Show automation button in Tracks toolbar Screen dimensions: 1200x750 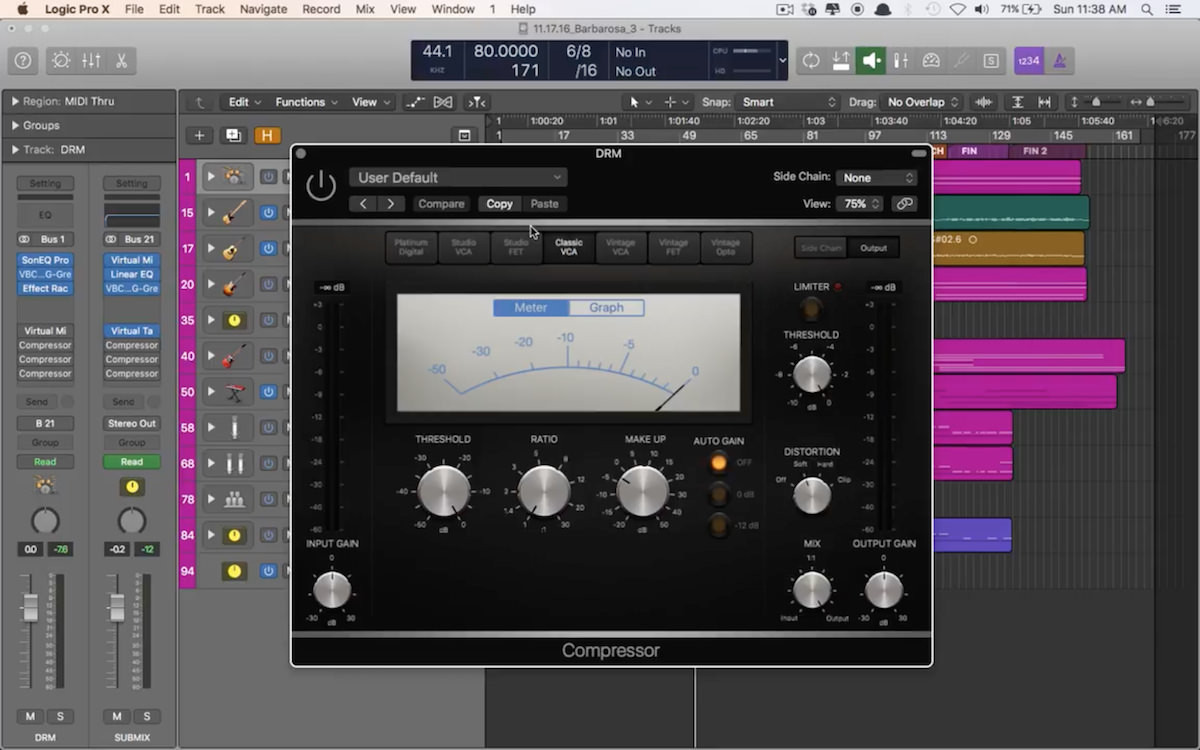(x=416, y=102)
